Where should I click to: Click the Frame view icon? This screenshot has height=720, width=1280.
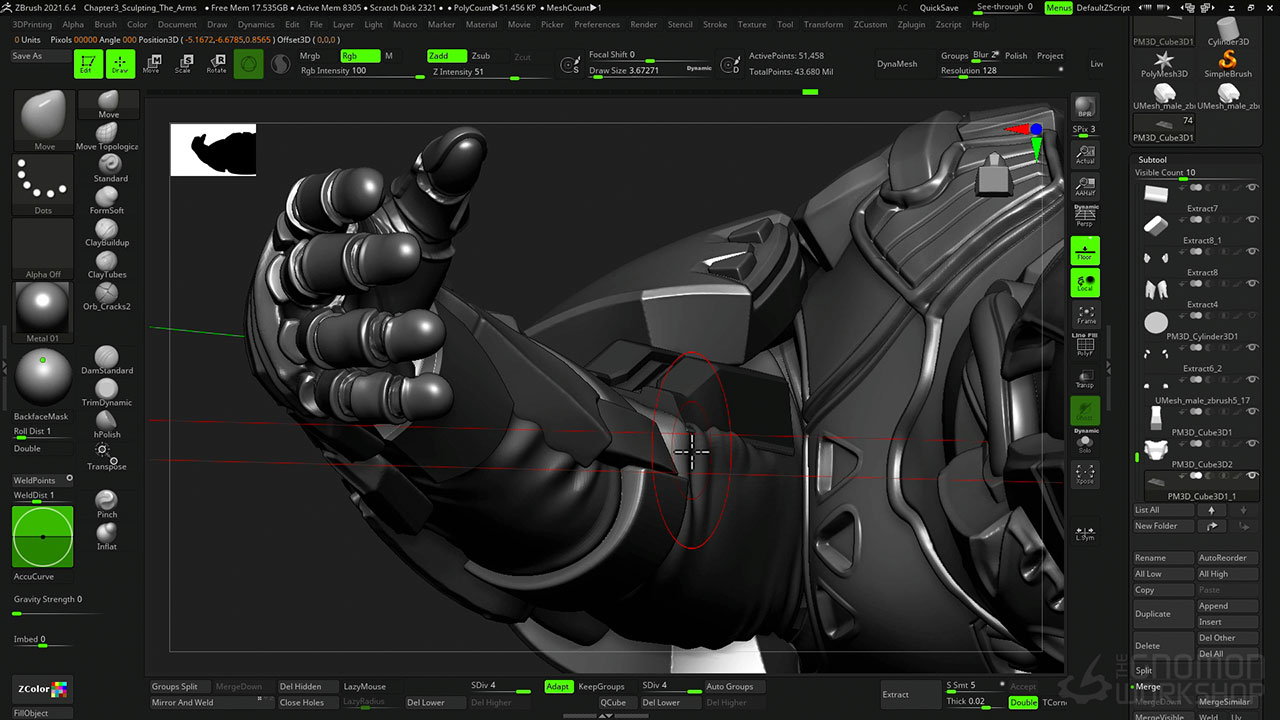coord(1085,315)
